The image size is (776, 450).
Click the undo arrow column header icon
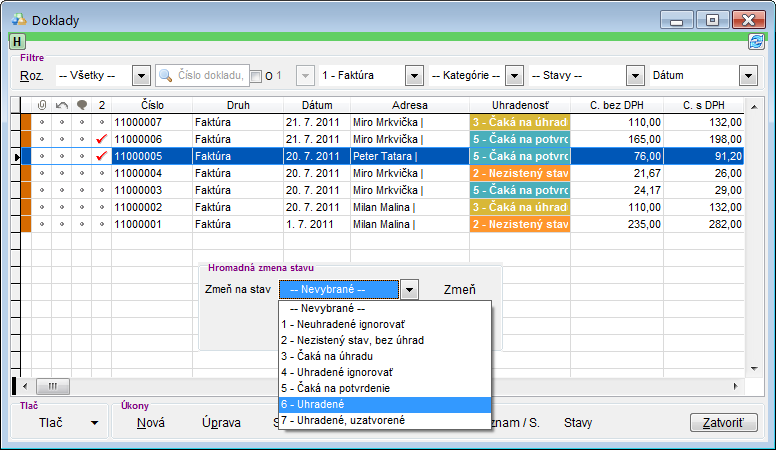point(61,105)
